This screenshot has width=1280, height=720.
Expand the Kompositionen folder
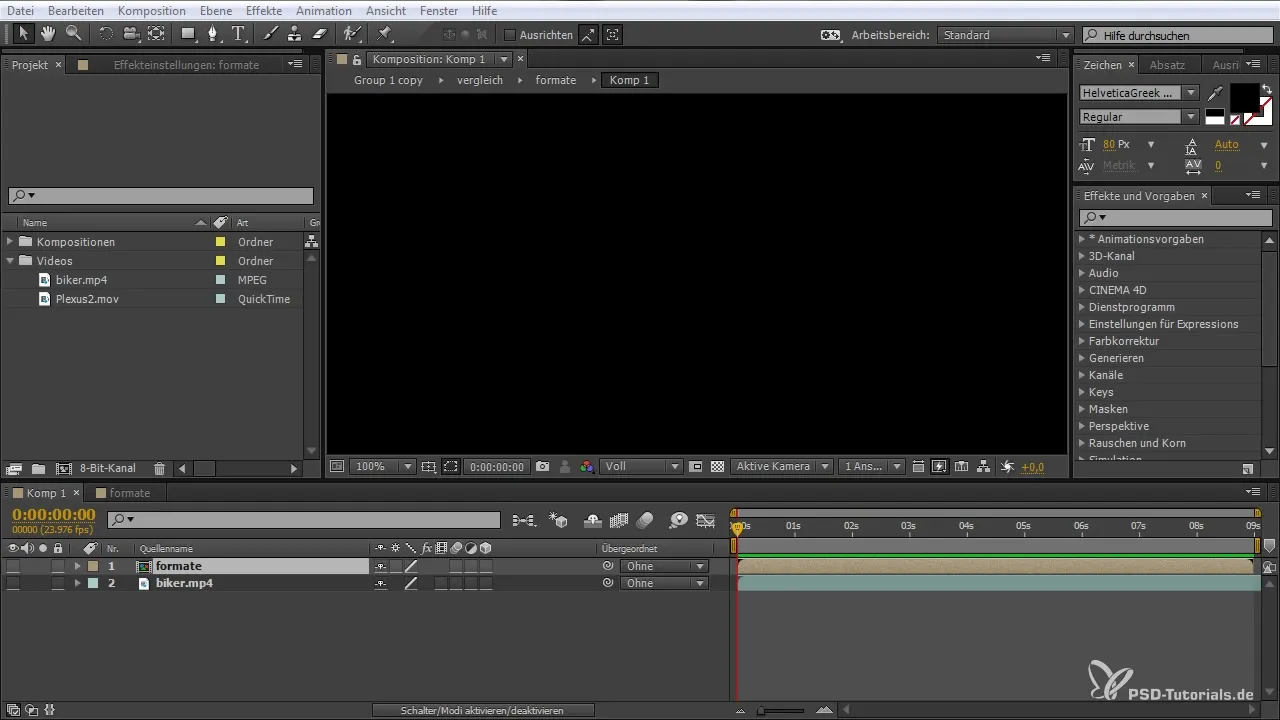tap(10, 242)
